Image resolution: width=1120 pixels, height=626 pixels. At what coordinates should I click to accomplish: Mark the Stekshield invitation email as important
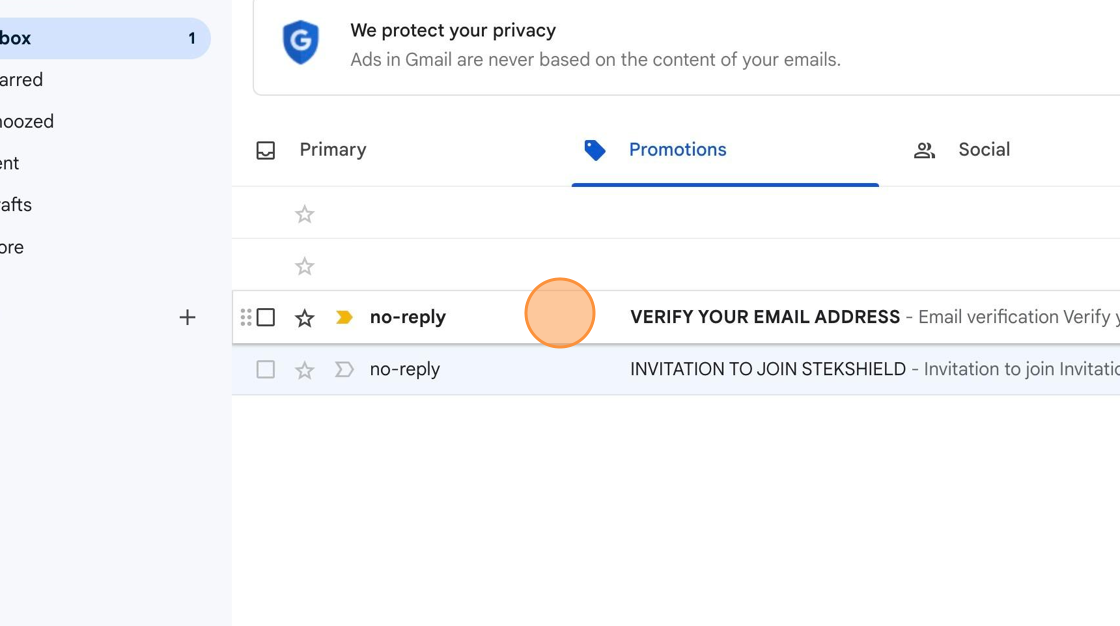(344, 369)
